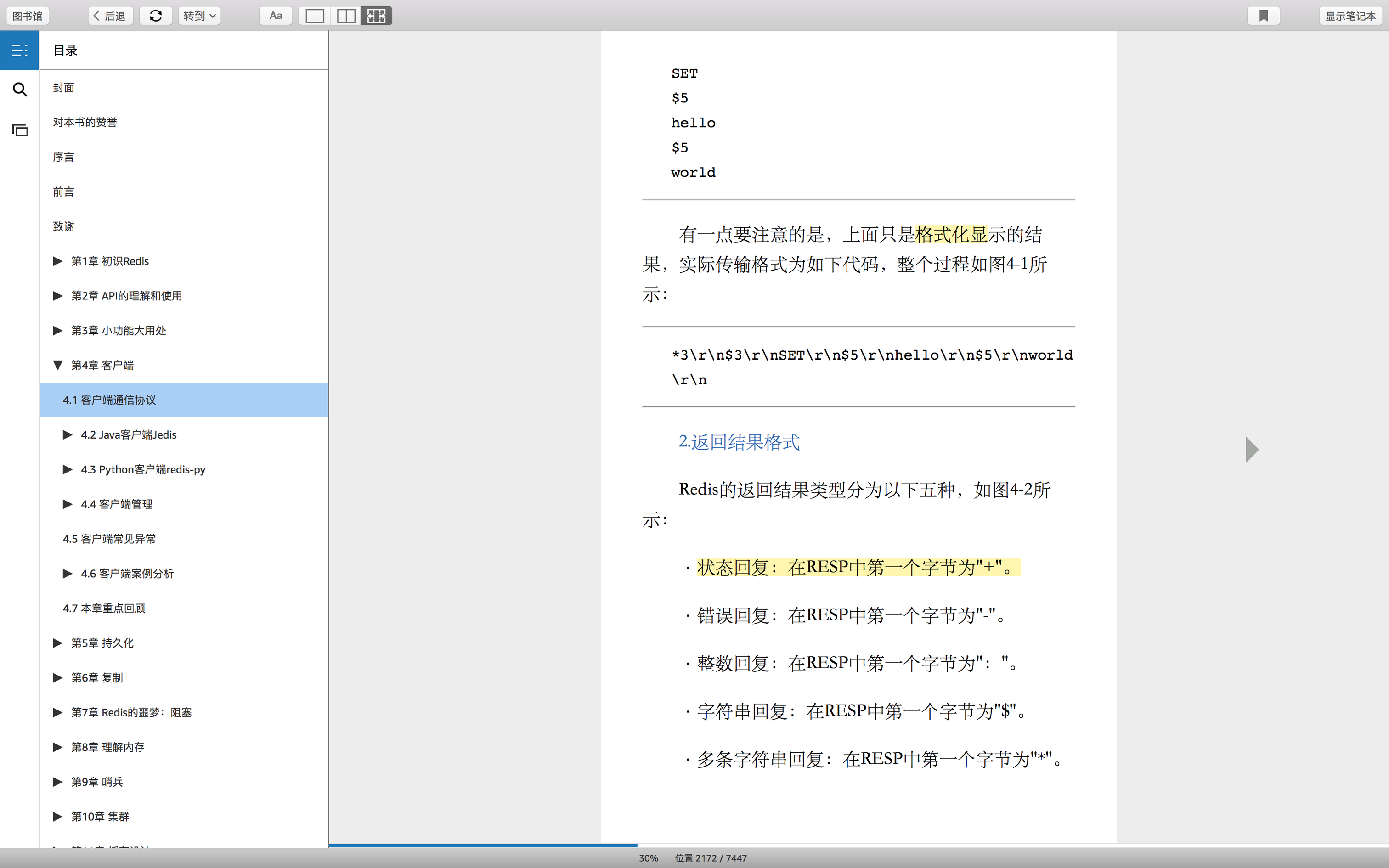Expand 4.2 Java客户端Jedis section

click(67, 434)
